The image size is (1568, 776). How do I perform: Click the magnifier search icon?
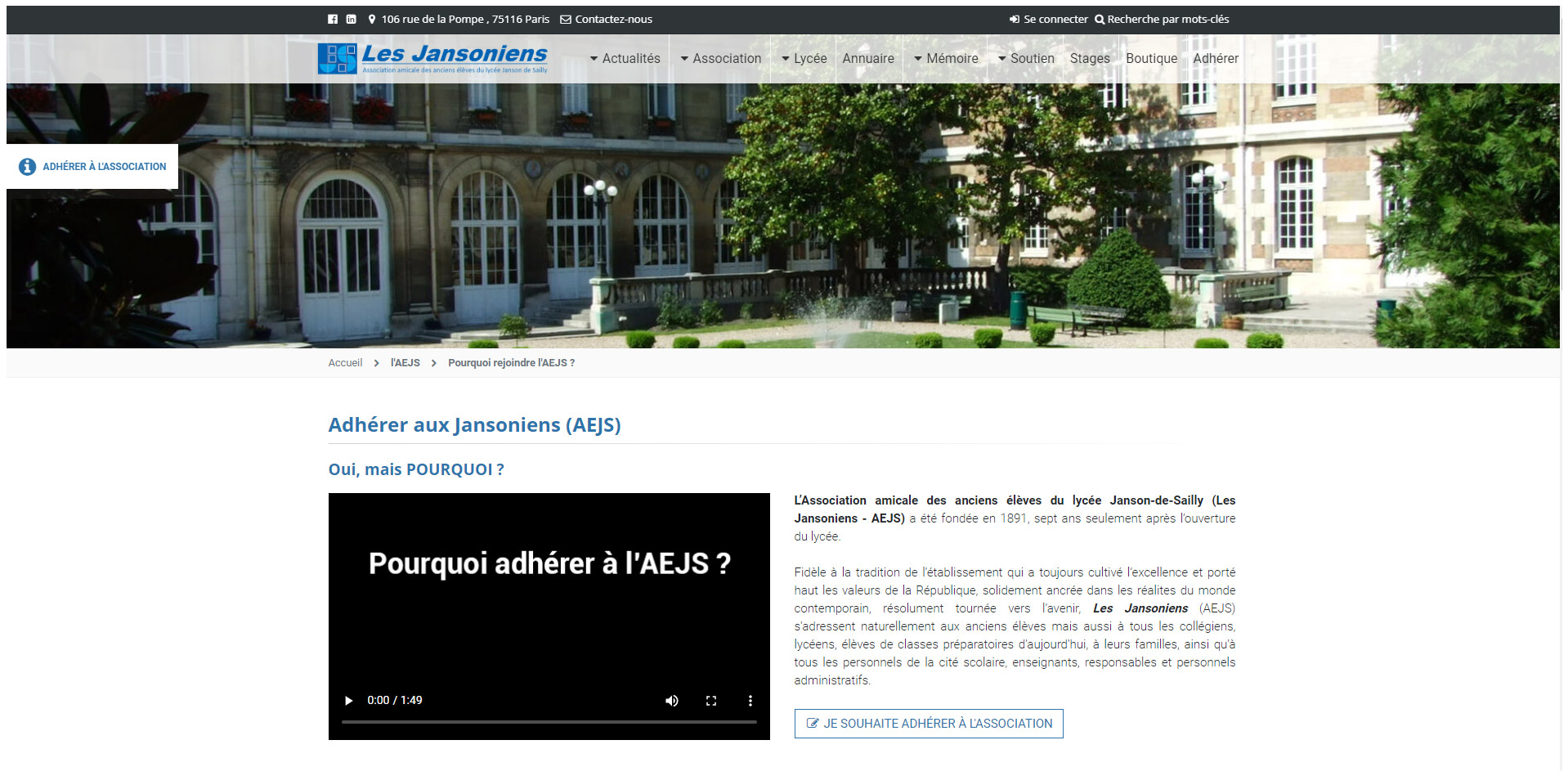pyautogui.click(x=1100, y=19)
